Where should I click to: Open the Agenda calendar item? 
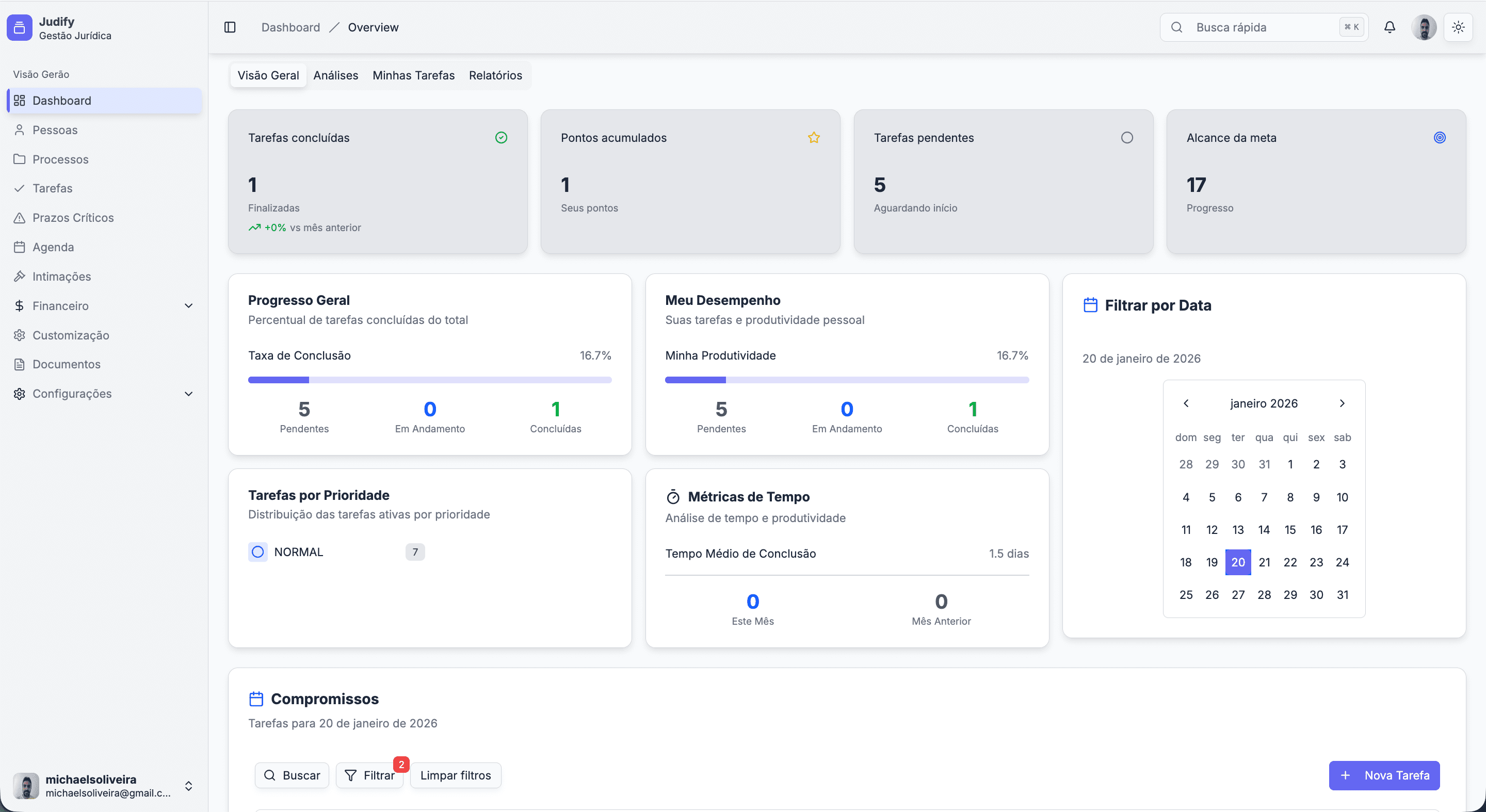[x=53, y=247]
